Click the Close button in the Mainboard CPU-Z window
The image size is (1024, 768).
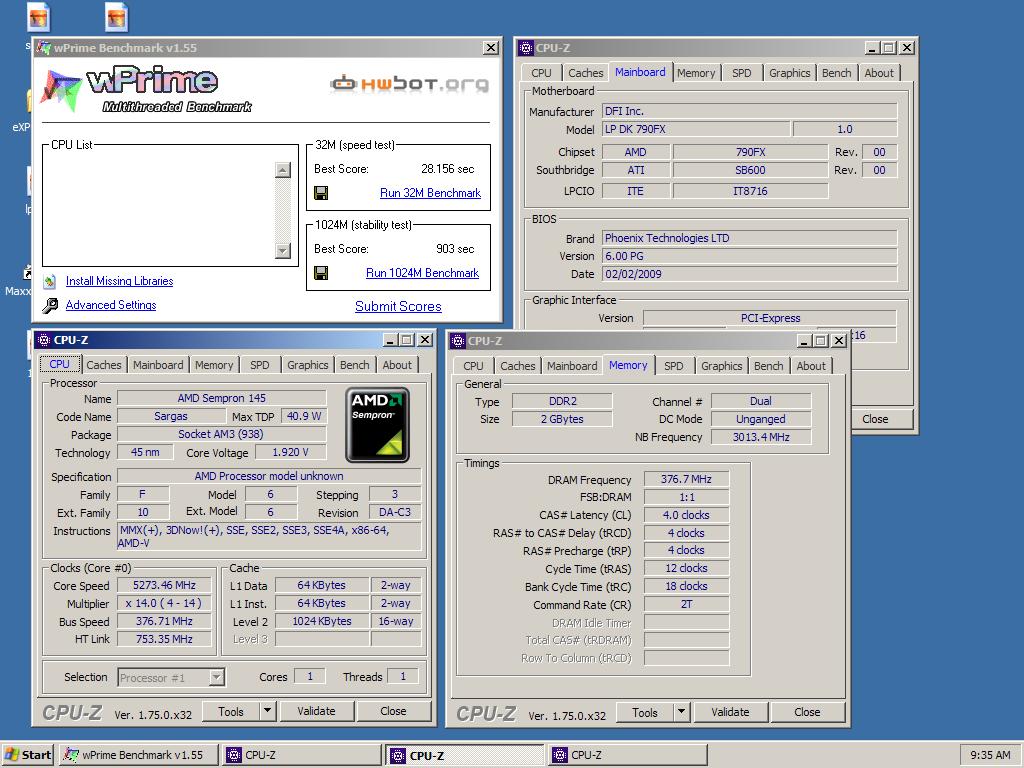(x=875, y=419)
